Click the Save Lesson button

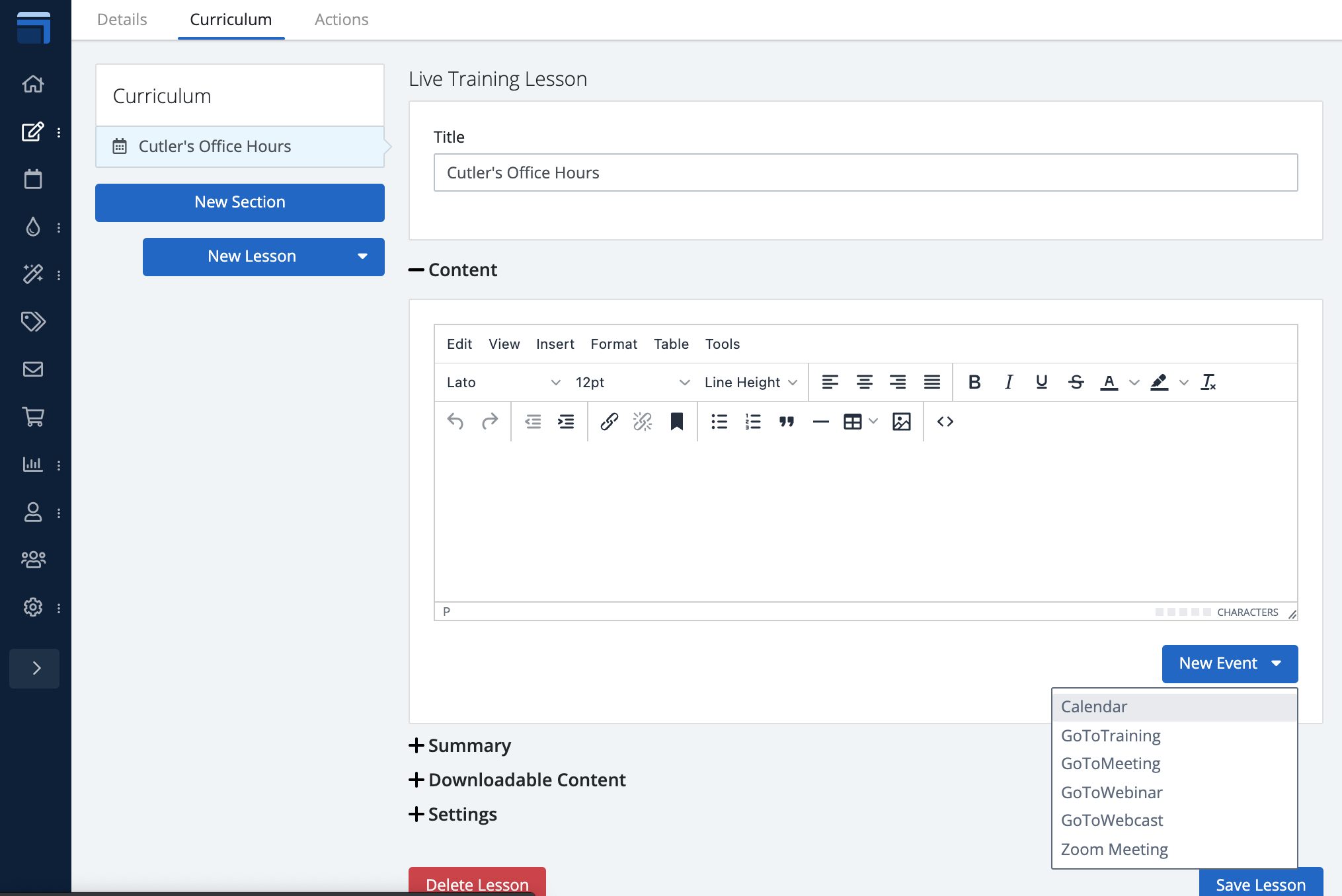(x=1260, y=884)
